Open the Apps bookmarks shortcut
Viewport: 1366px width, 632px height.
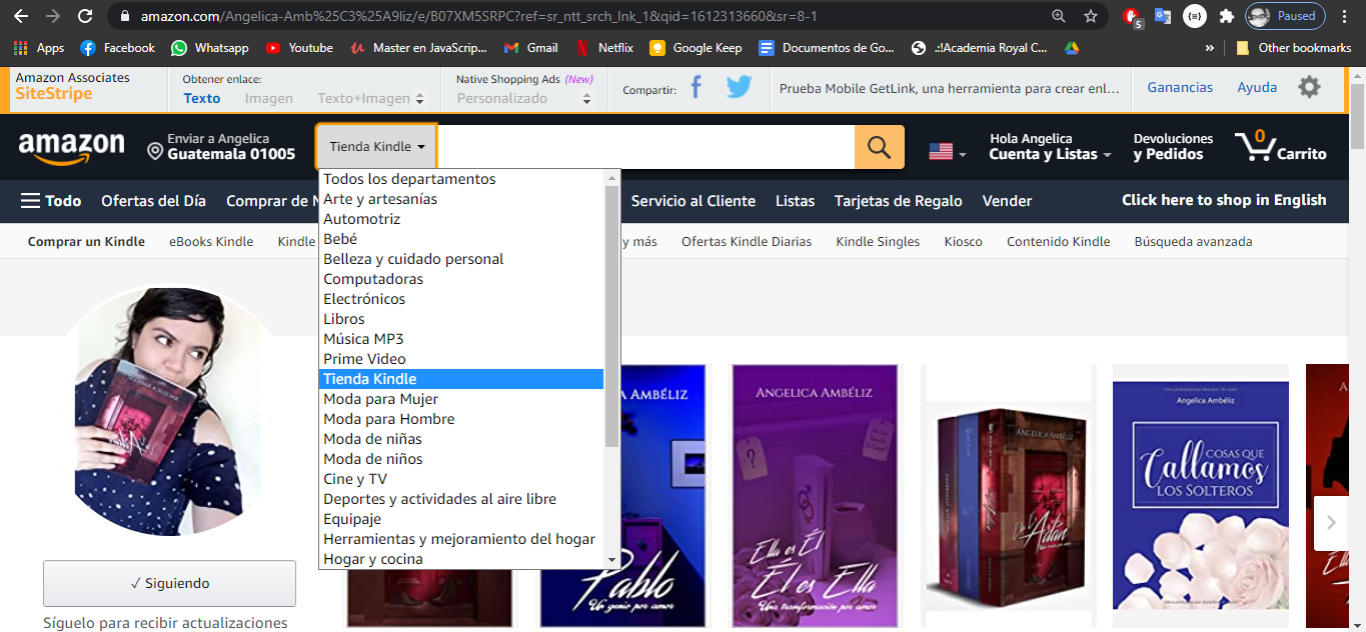[39, 48]
